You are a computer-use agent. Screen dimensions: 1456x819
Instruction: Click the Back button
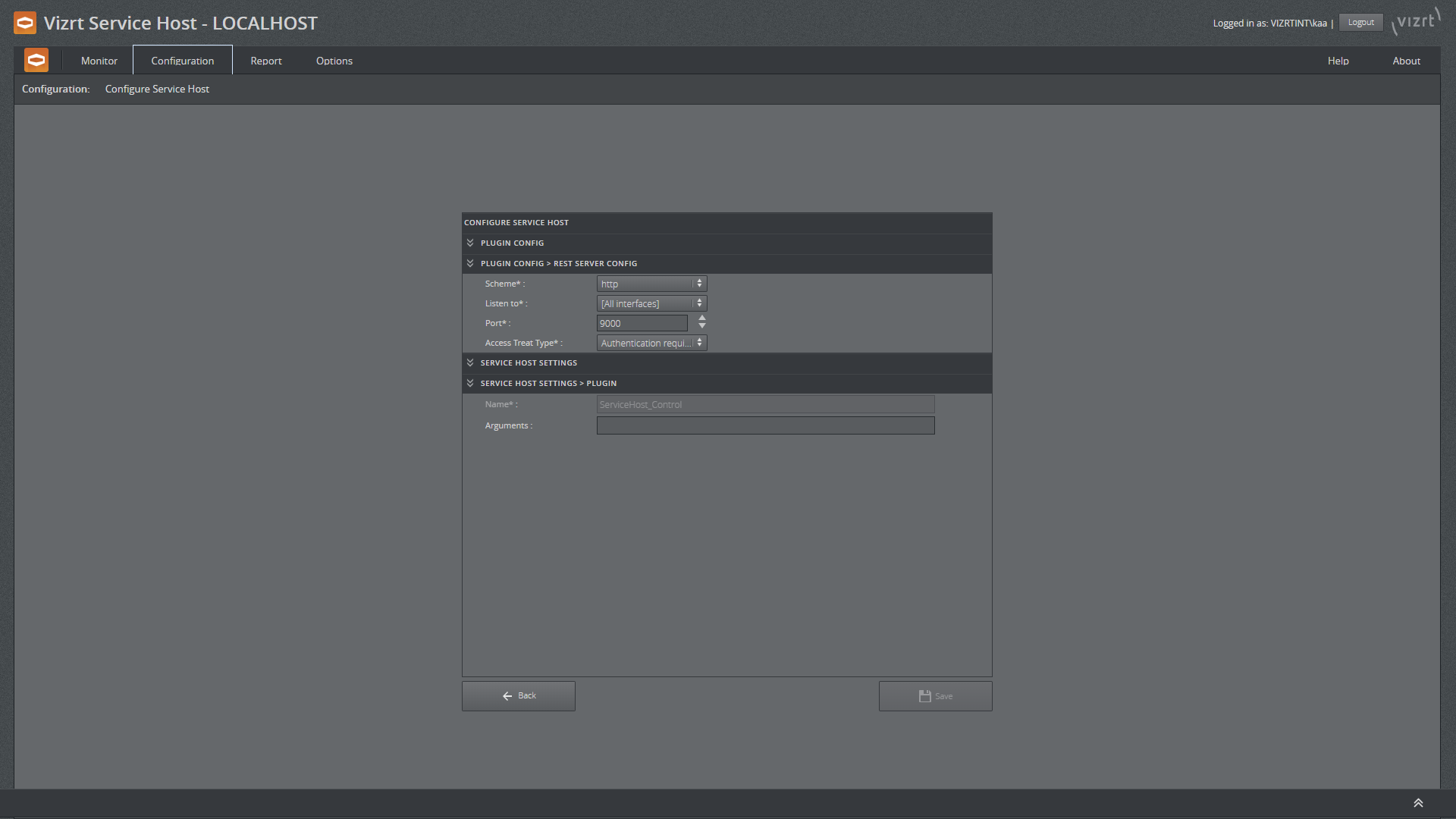coord(518,695)
